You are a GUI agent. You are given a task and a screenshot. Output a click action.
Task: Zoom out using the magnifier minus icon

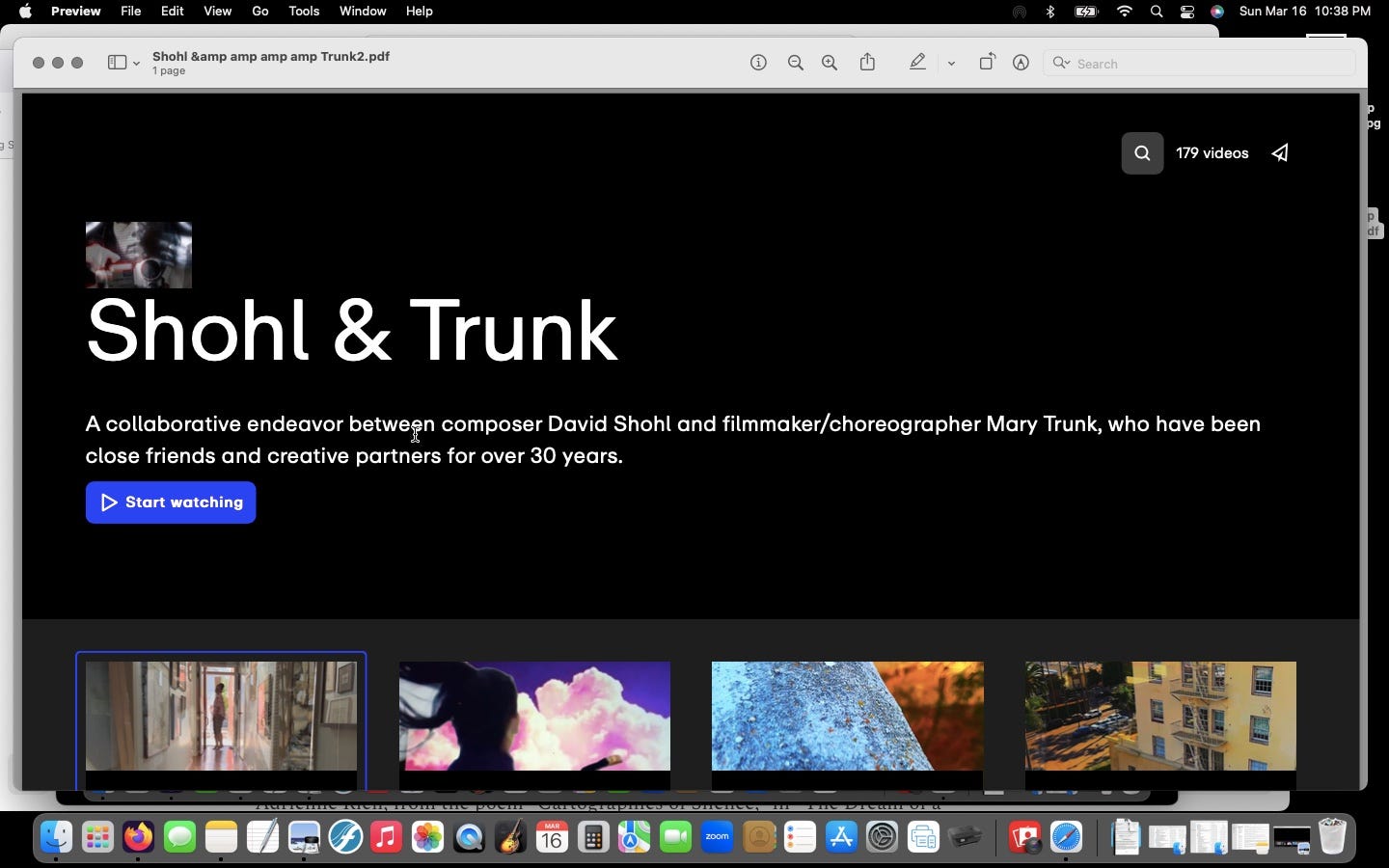point(796,63)
